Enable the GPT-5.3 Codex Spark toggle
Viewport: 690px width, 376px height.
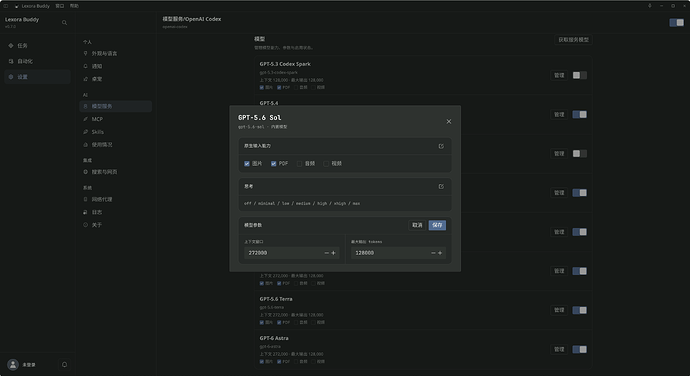point(580,75)
